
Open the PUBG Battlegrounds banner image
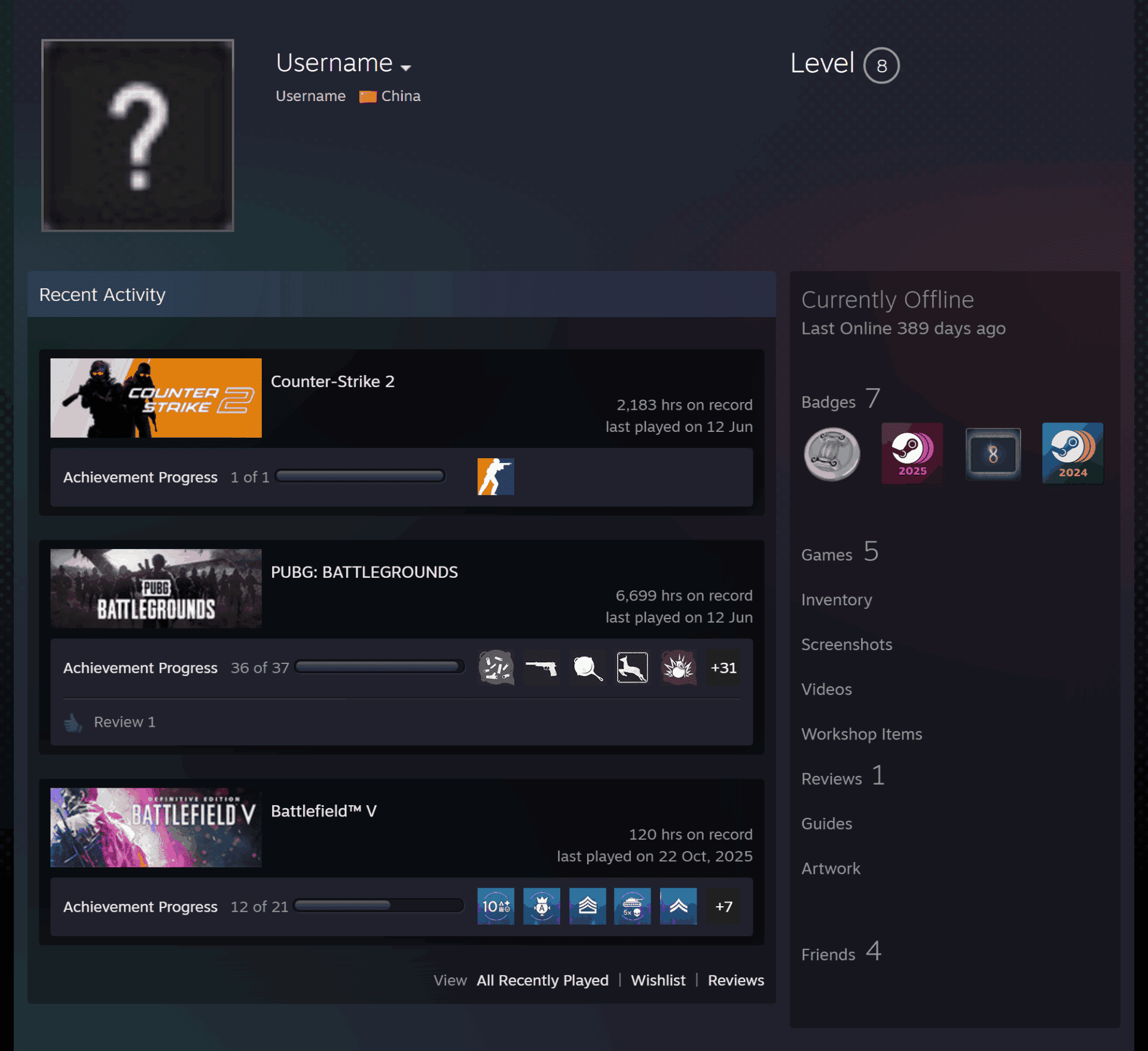(156, 589)
